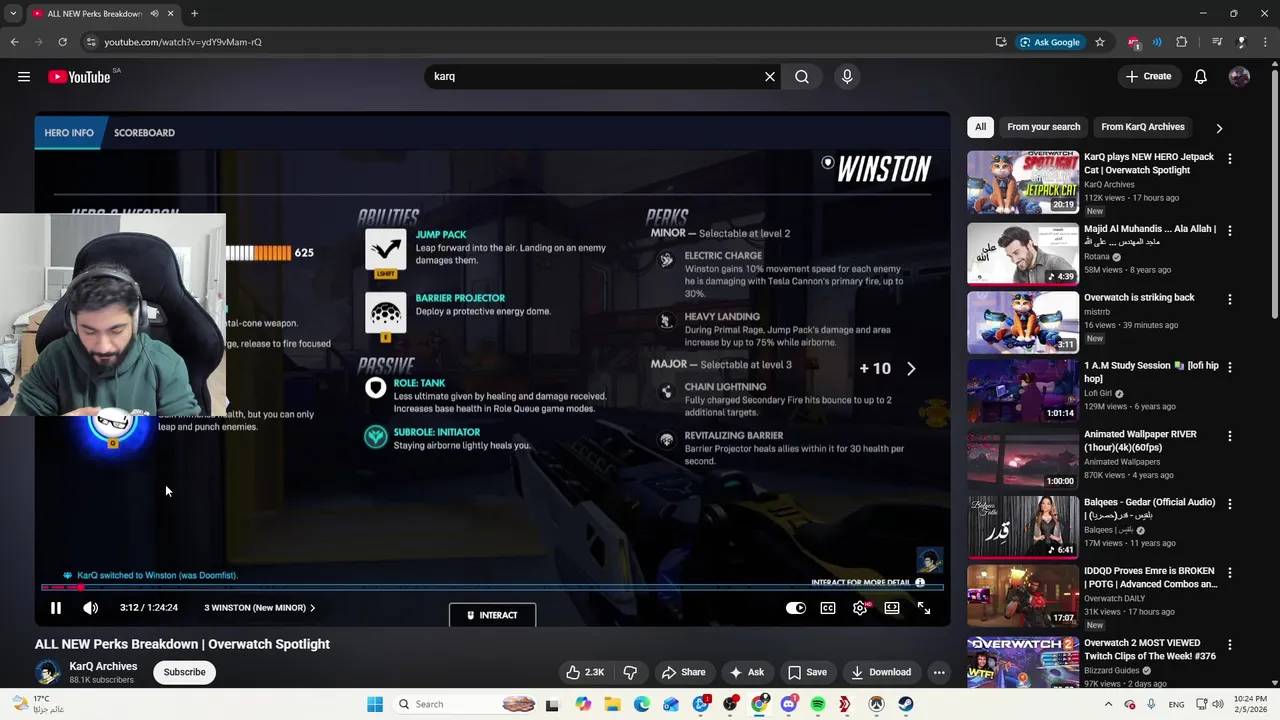
Task: Share the video
Action: click(684, 672)
